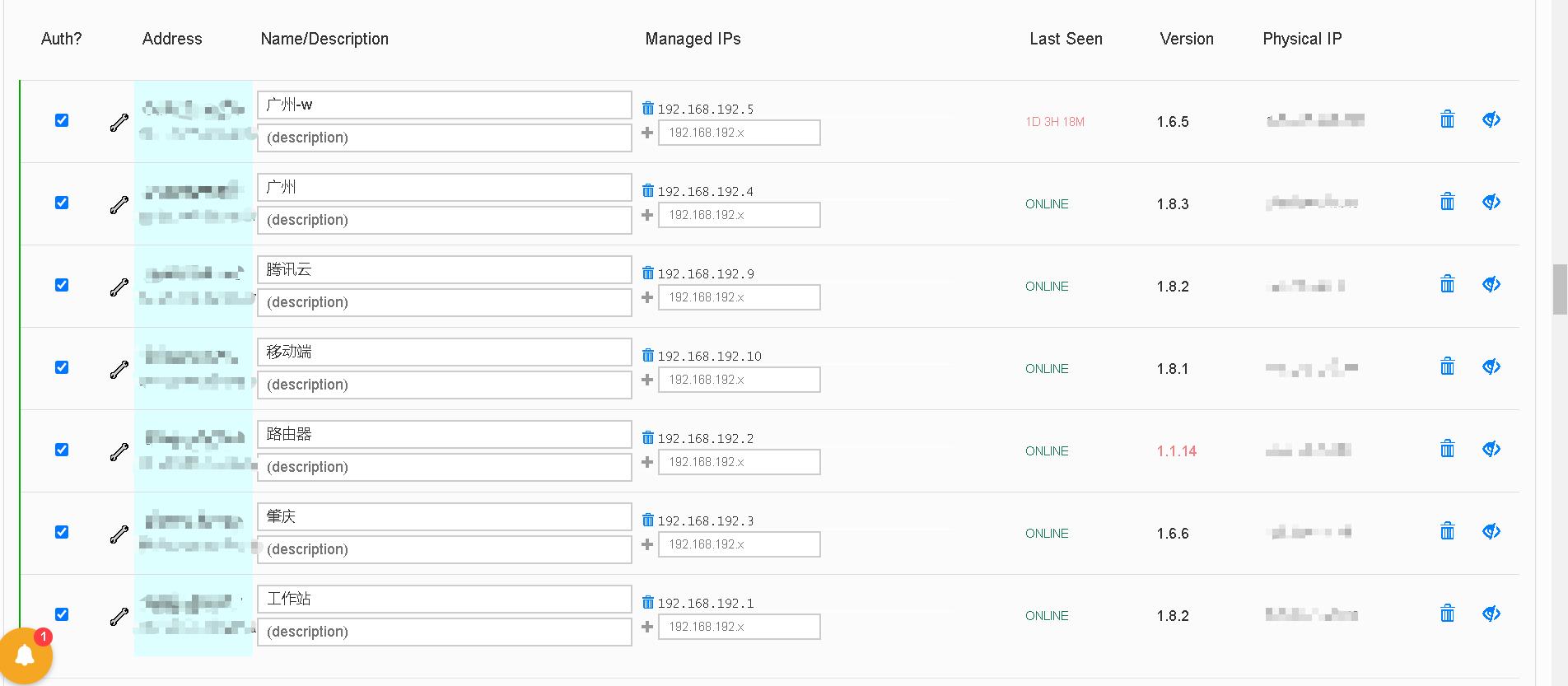Click the 腾讯云 name field

click(444, 269)
